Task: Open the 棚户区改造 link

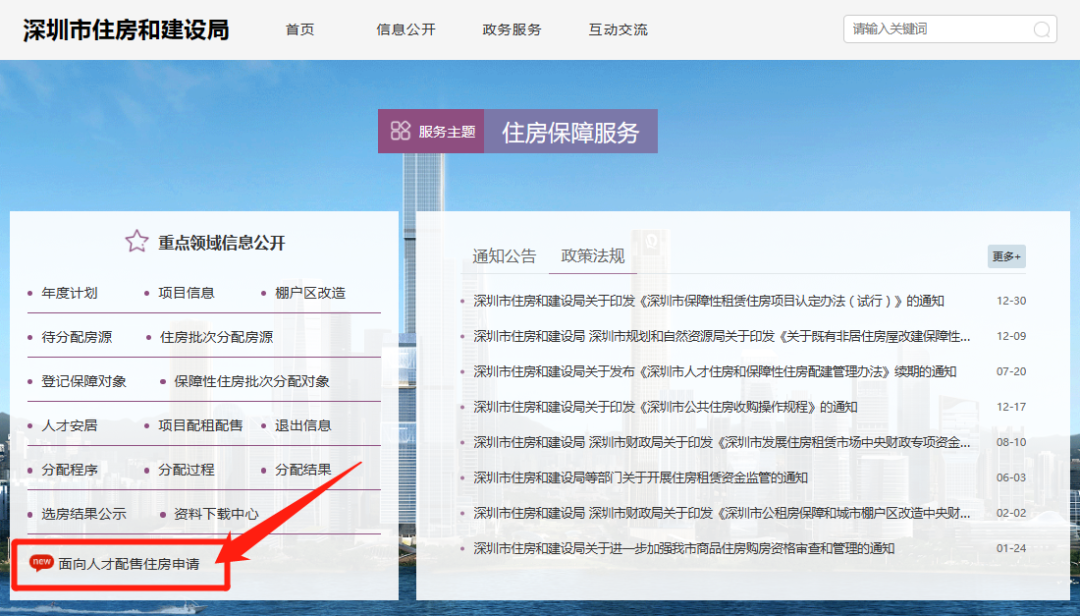Action: (x=310, y=293)
